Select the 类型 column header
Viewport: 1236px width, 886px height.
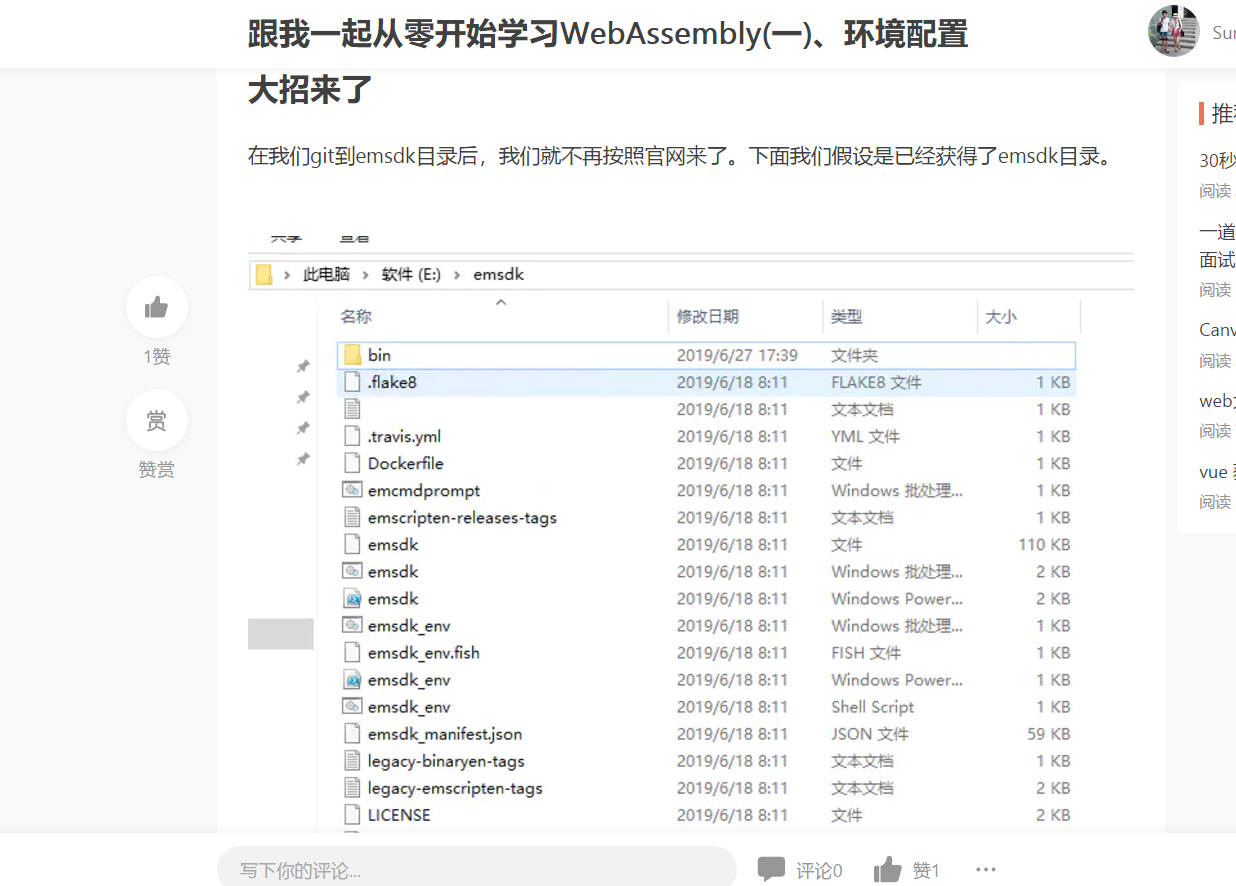(x=846, y=316)
